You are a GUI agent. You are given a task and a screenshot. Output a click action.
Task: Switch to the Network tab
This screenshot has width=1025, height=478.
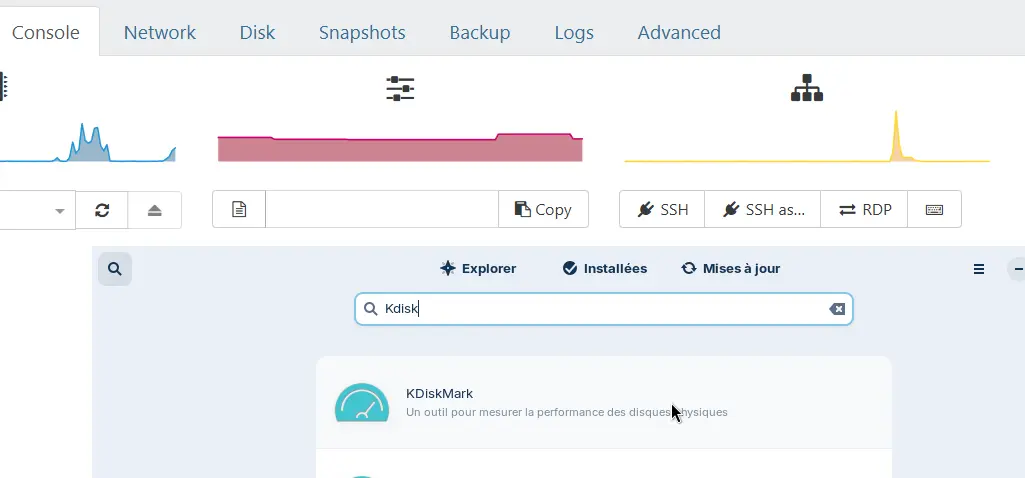coord(160,32)
